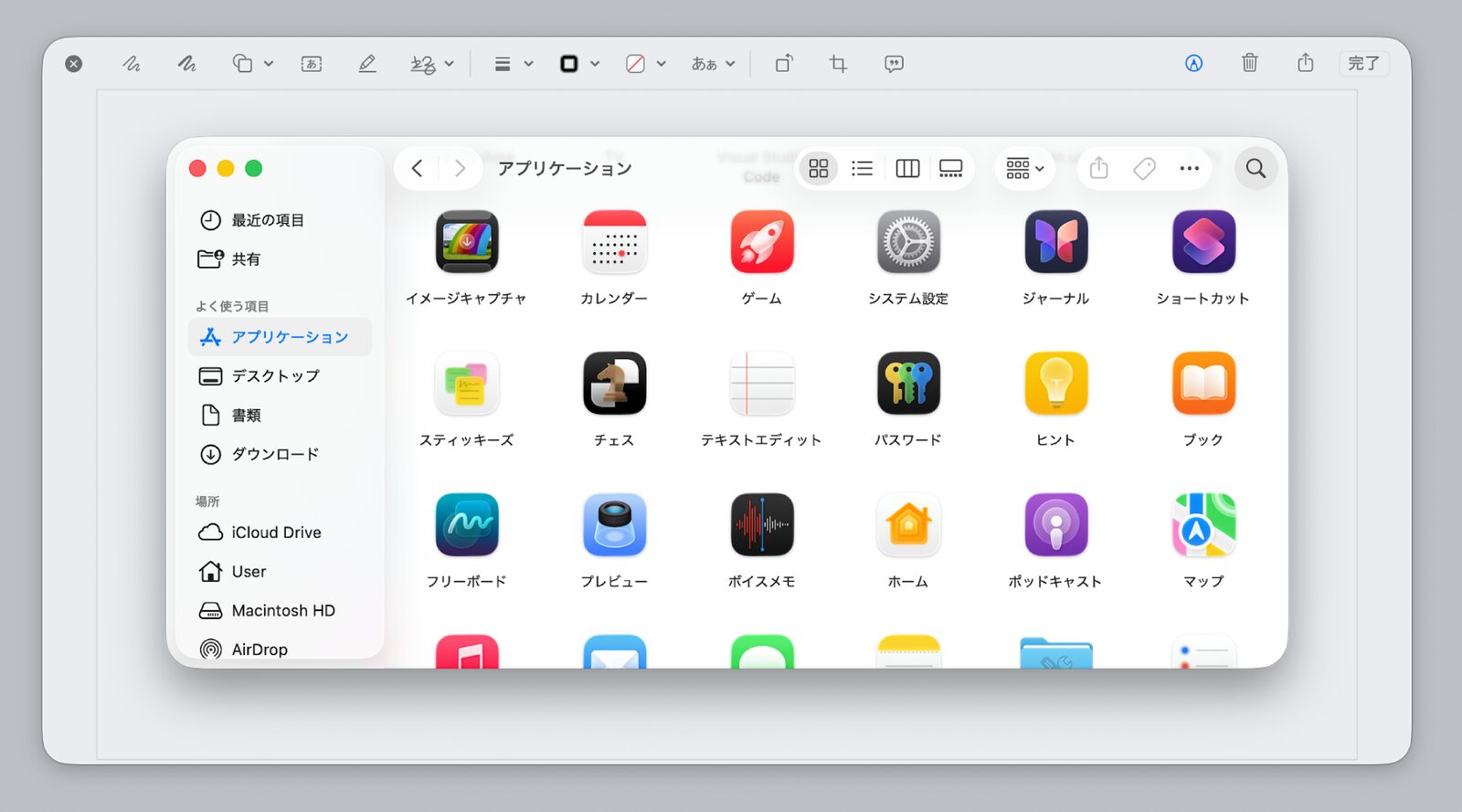Select the スティッキーズ app icon
Viewport: 1462px width, 812px height.
[467, 384]
